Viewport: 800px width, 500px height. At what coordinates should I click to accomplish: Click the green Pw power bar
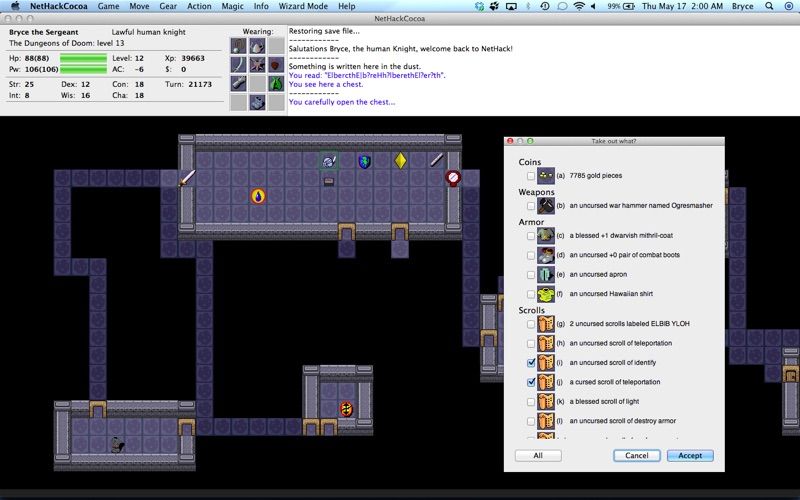pyautogui.click(x=83, y=69)
